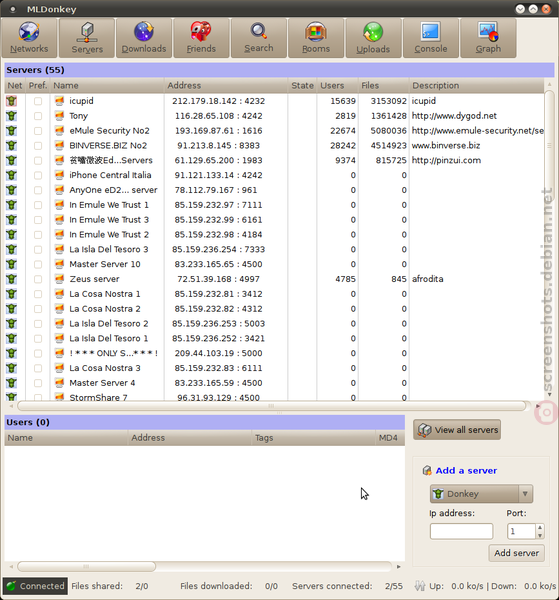Open the Rooms tab icon
559x600 pixels.
click(x=316, y=32)
